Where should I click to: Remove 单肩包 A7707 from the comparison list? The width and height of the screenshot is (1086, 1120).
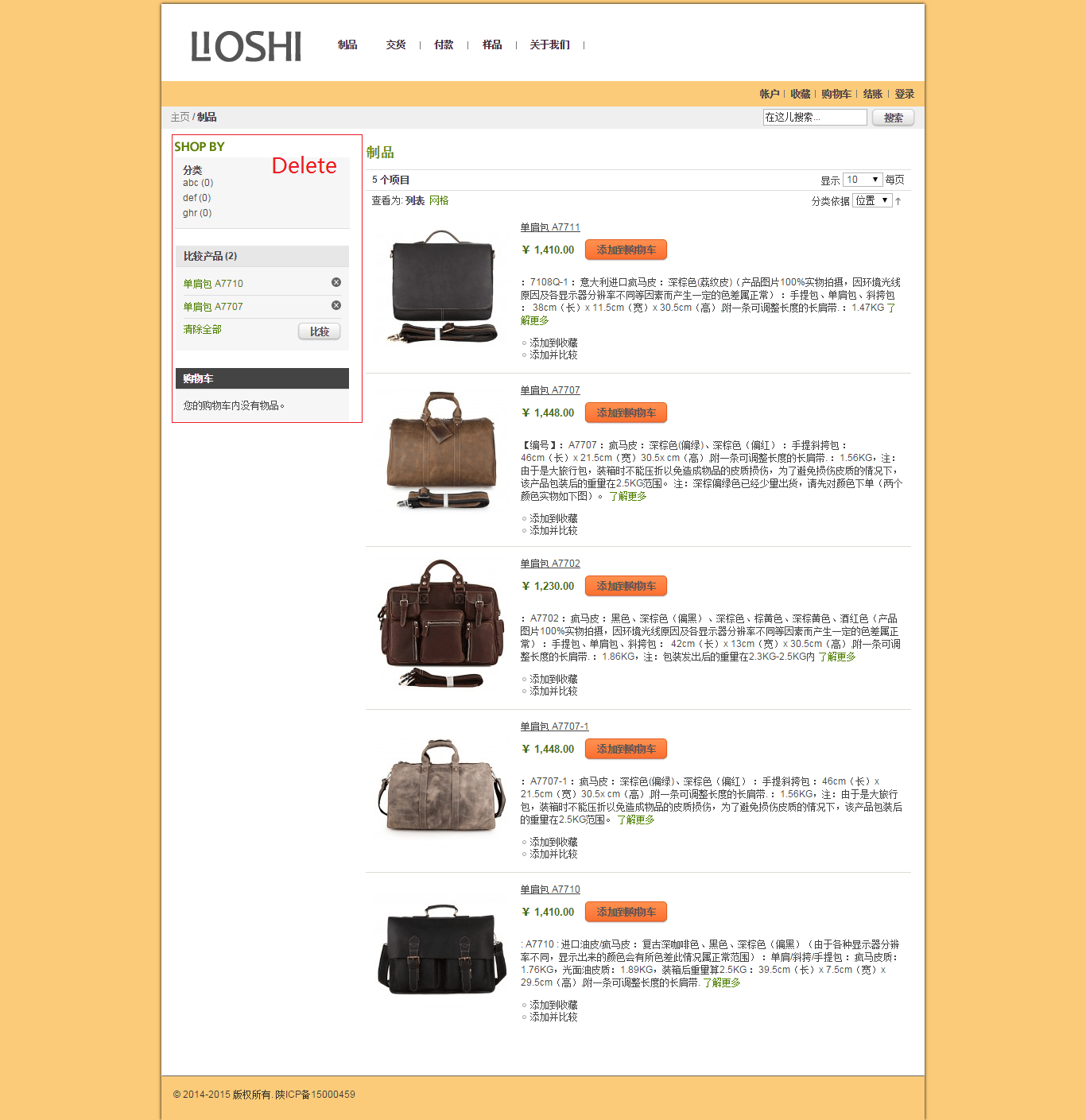point(336,306)
